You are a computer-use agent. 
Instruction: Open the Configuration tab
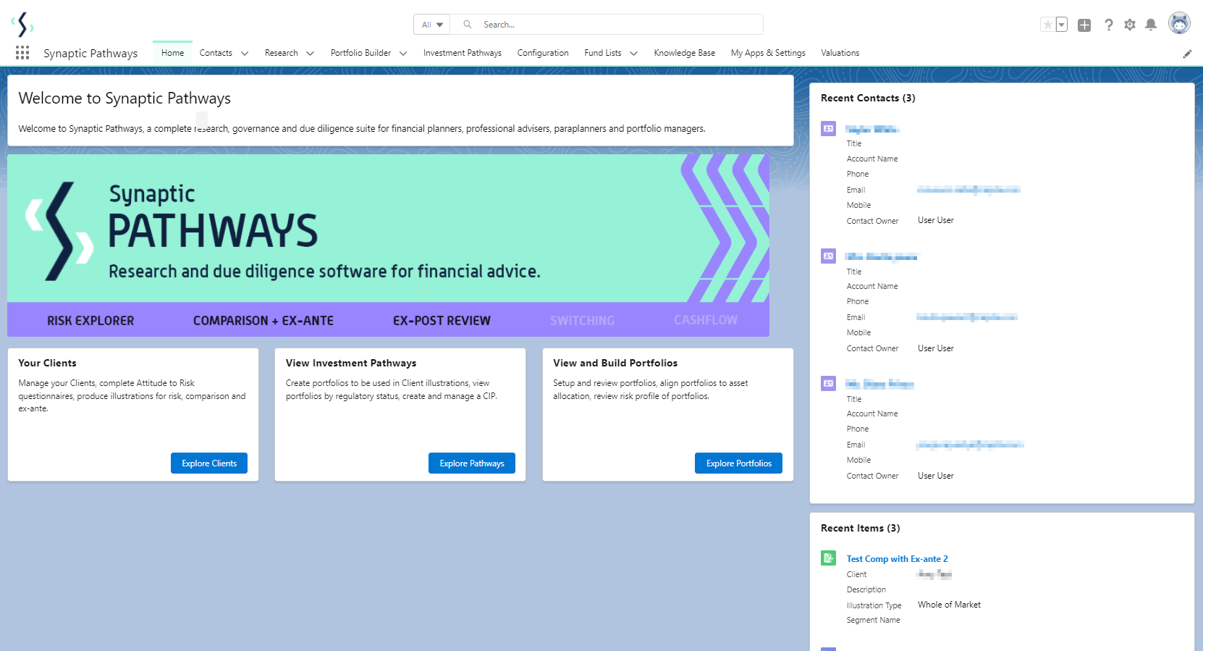(543, 53)
